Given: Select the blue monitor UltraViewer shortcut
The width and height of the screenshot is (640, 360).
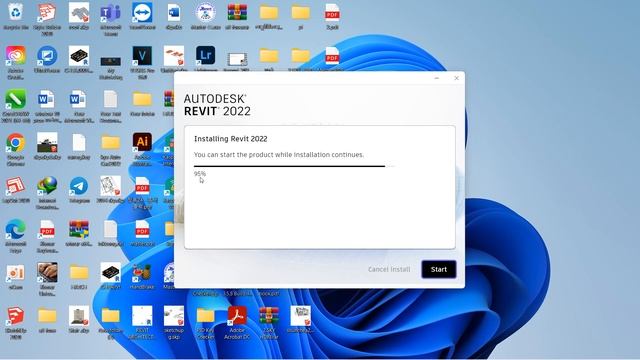Looking at the screenshot, I should click(47, 60).
